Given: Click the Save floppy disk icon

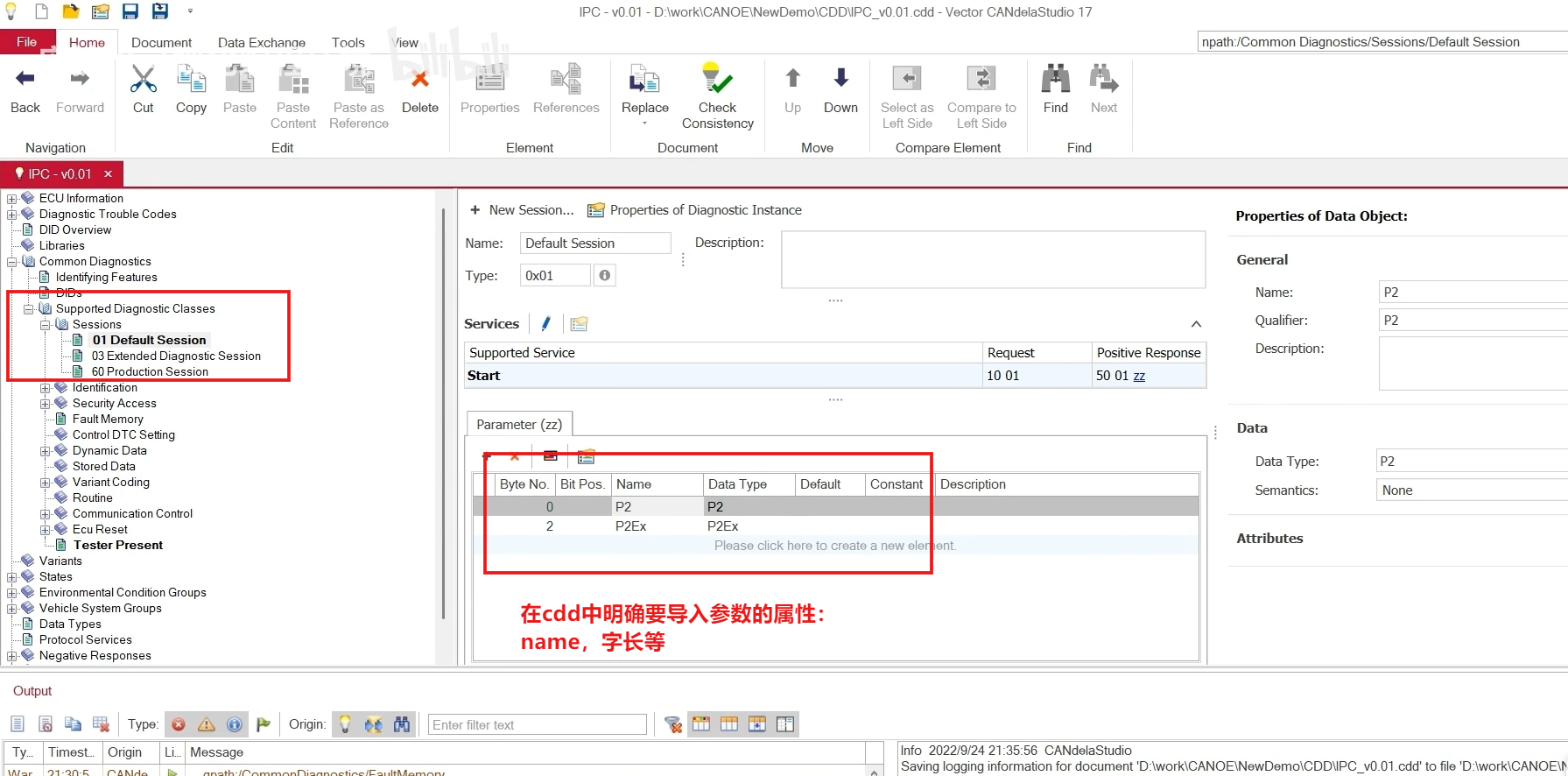Looking at the screenshot, I should click(130, 11).
